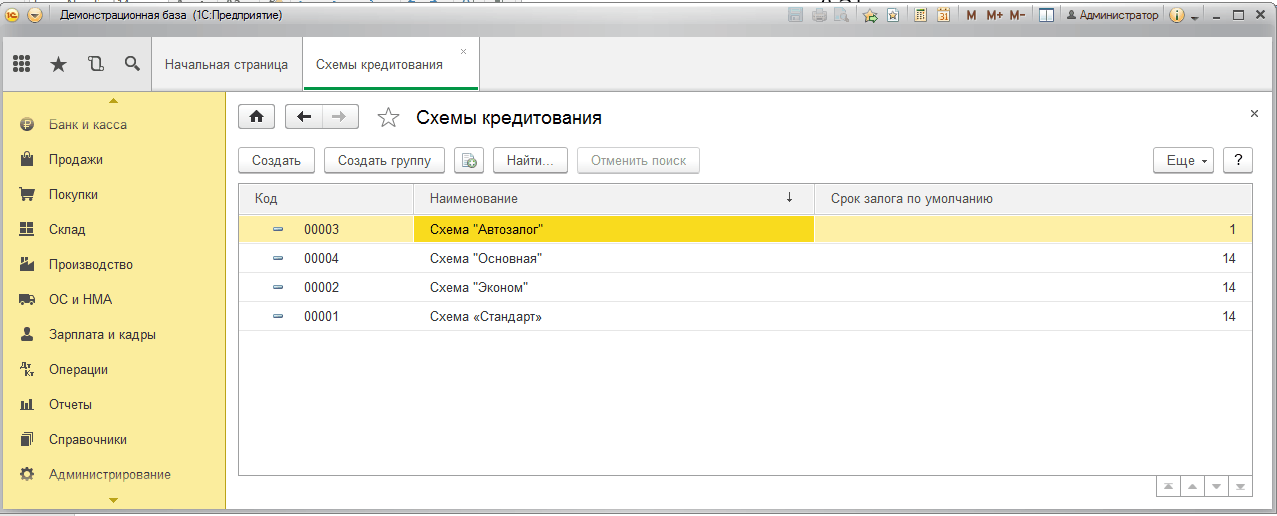Open the Favorites star panel
The image size is (1277, 516).
pos(59,64)
